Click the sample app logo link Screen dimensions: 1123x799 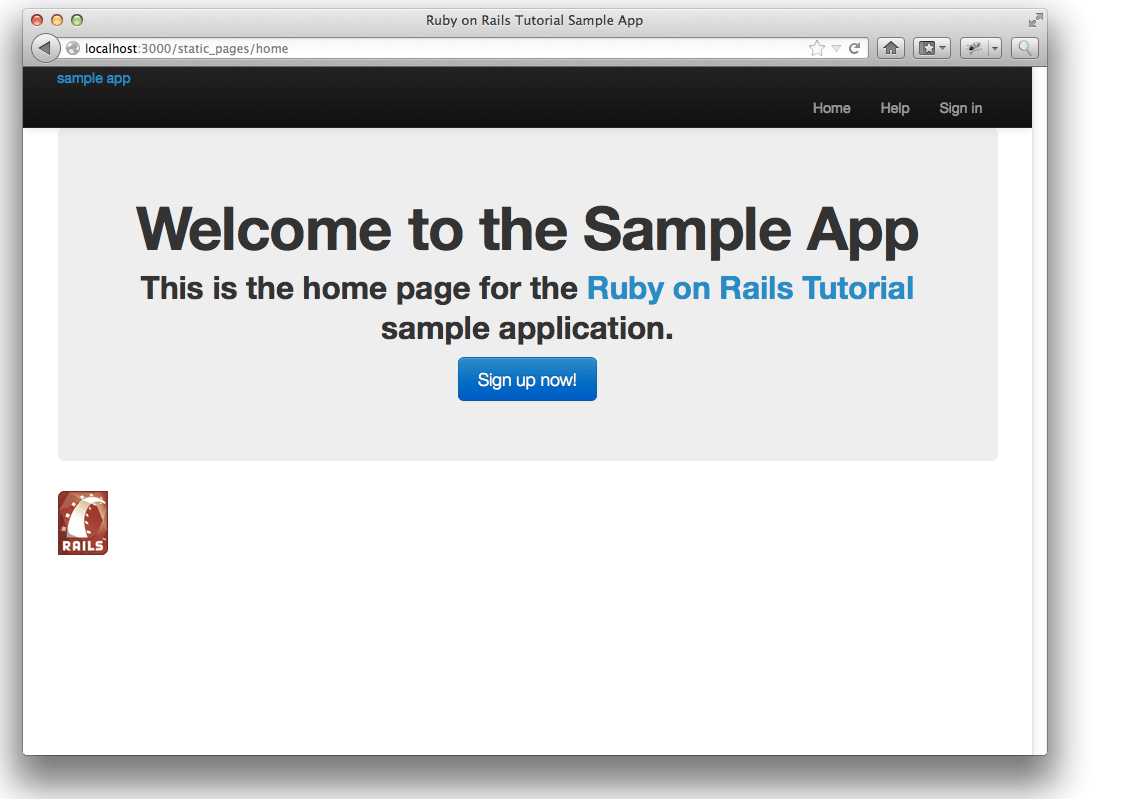93,78
